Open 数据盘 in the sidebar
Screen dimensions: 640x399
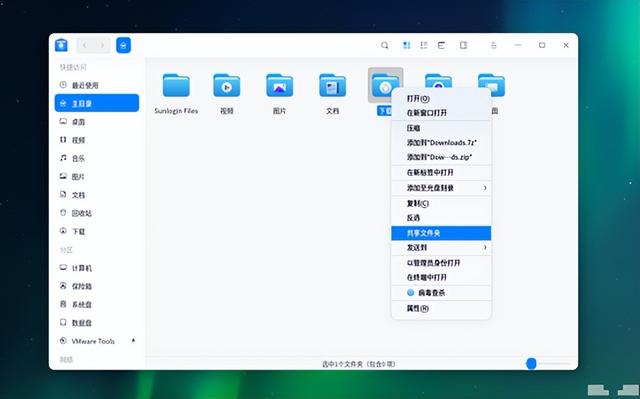click(97, 322)
